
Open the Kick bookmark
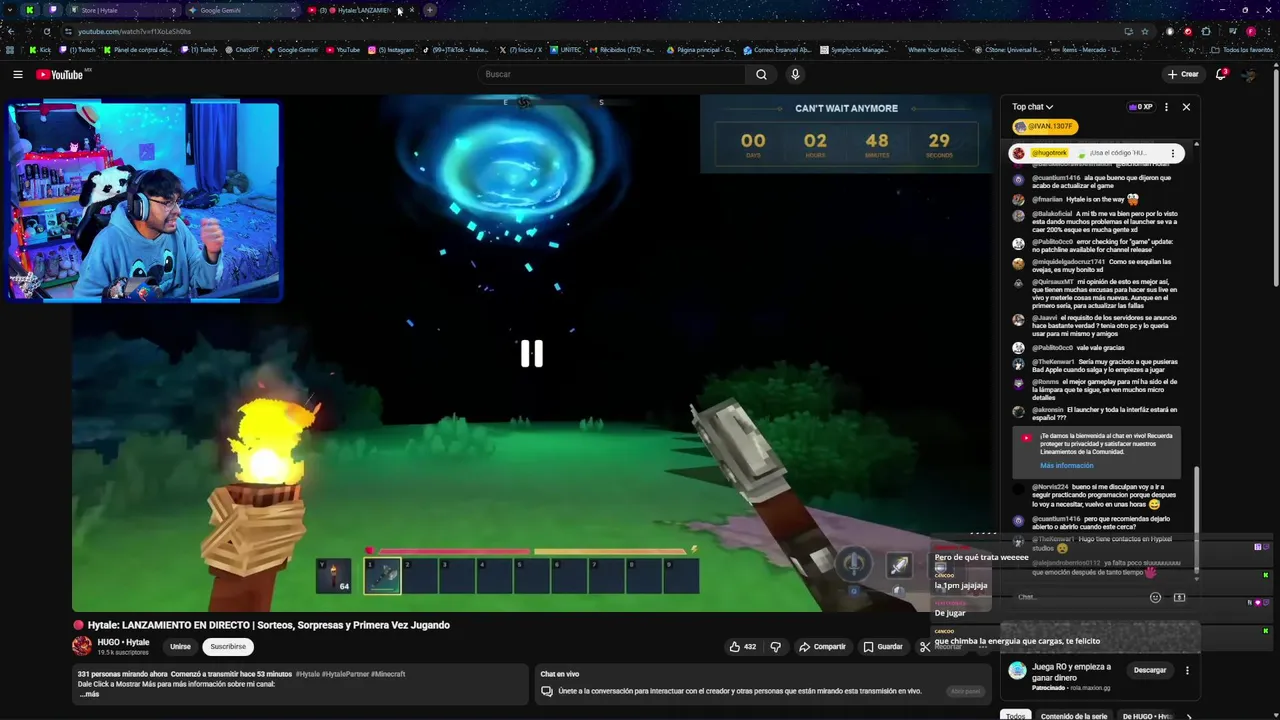coord(40,49)
